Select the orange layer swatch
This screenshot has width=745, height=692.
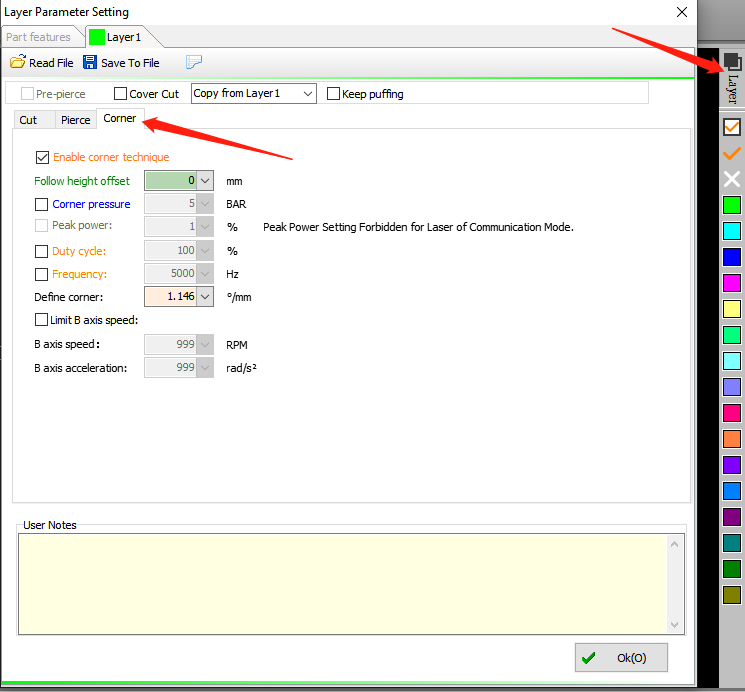[732, 439]
